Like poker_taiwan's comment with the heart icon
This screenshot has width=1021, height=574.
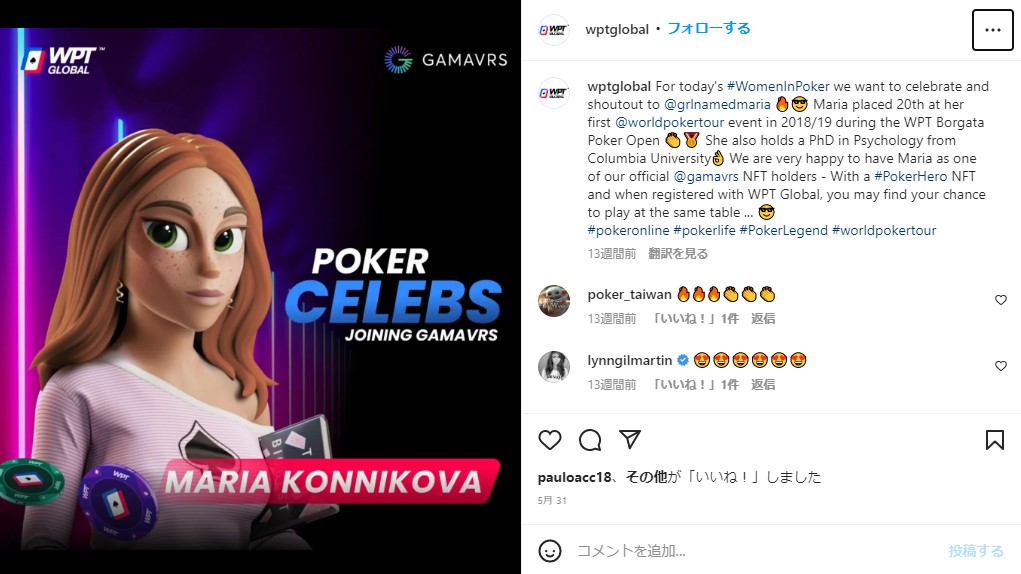point(1001,300)
